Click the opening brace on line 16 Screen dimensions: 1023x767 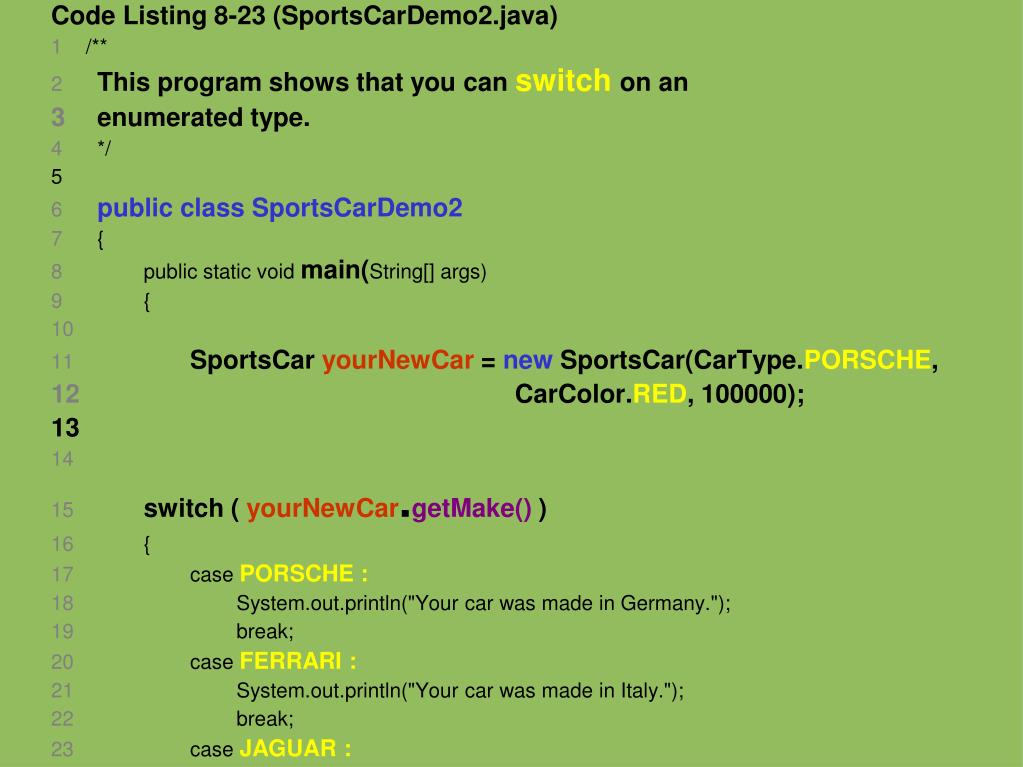147,544
